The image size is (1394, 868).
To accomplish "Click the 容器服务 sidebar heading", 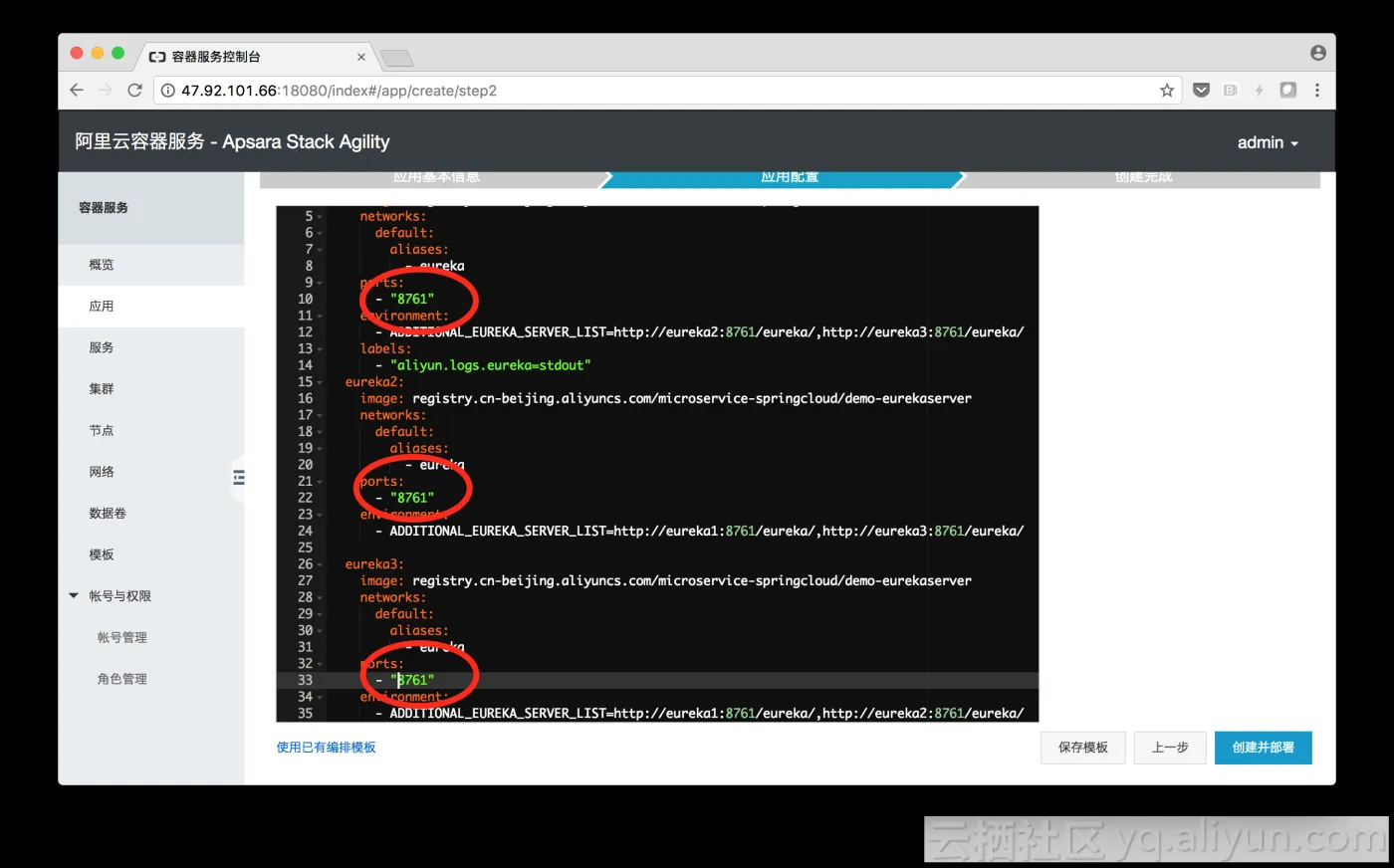I will click(x=104, y=208).
